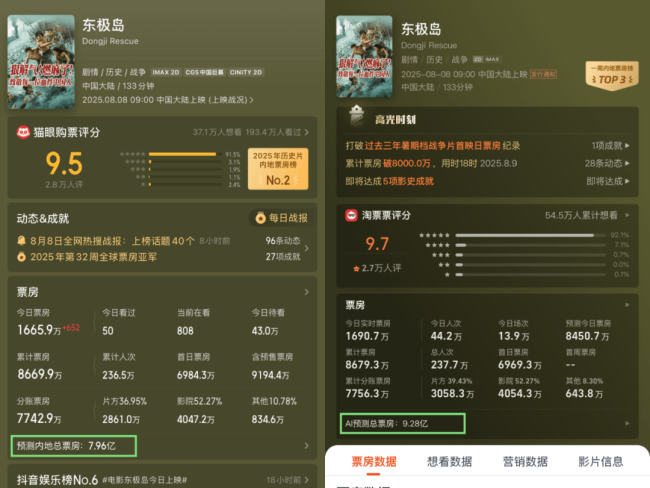The width and height of the screenshot is (650, 488).
Task: Click the clapperboard icon next to 高光时刻
Action: click(356, 116)
